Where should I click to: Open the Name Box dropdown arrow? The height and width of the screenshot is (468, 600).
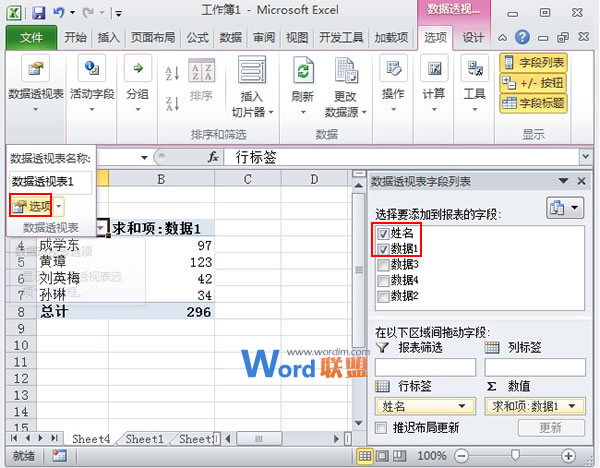[x=144, y=157]
